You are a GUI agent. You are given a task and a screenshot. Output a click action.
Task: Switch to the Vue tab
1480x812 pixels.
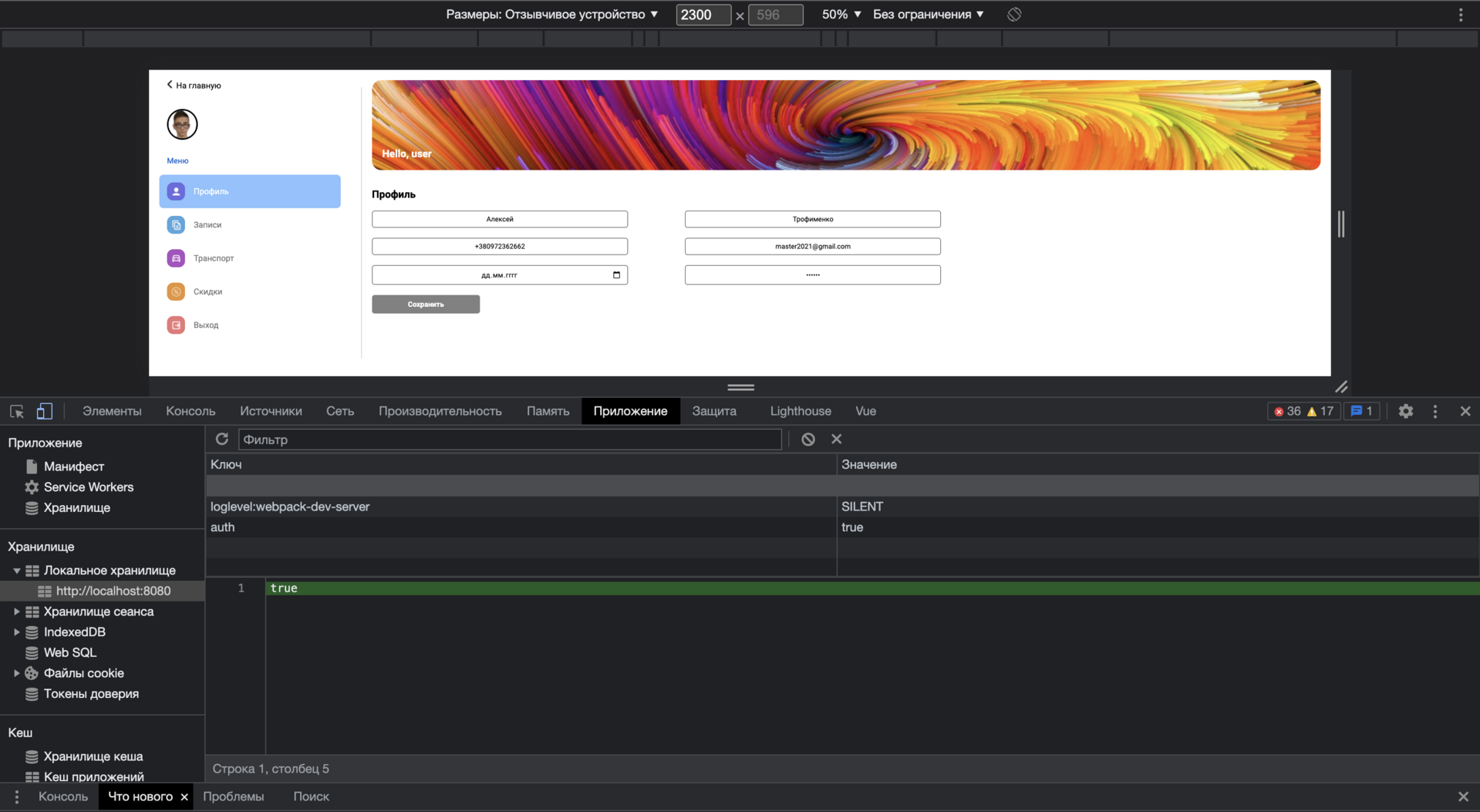tap(865, 412)
